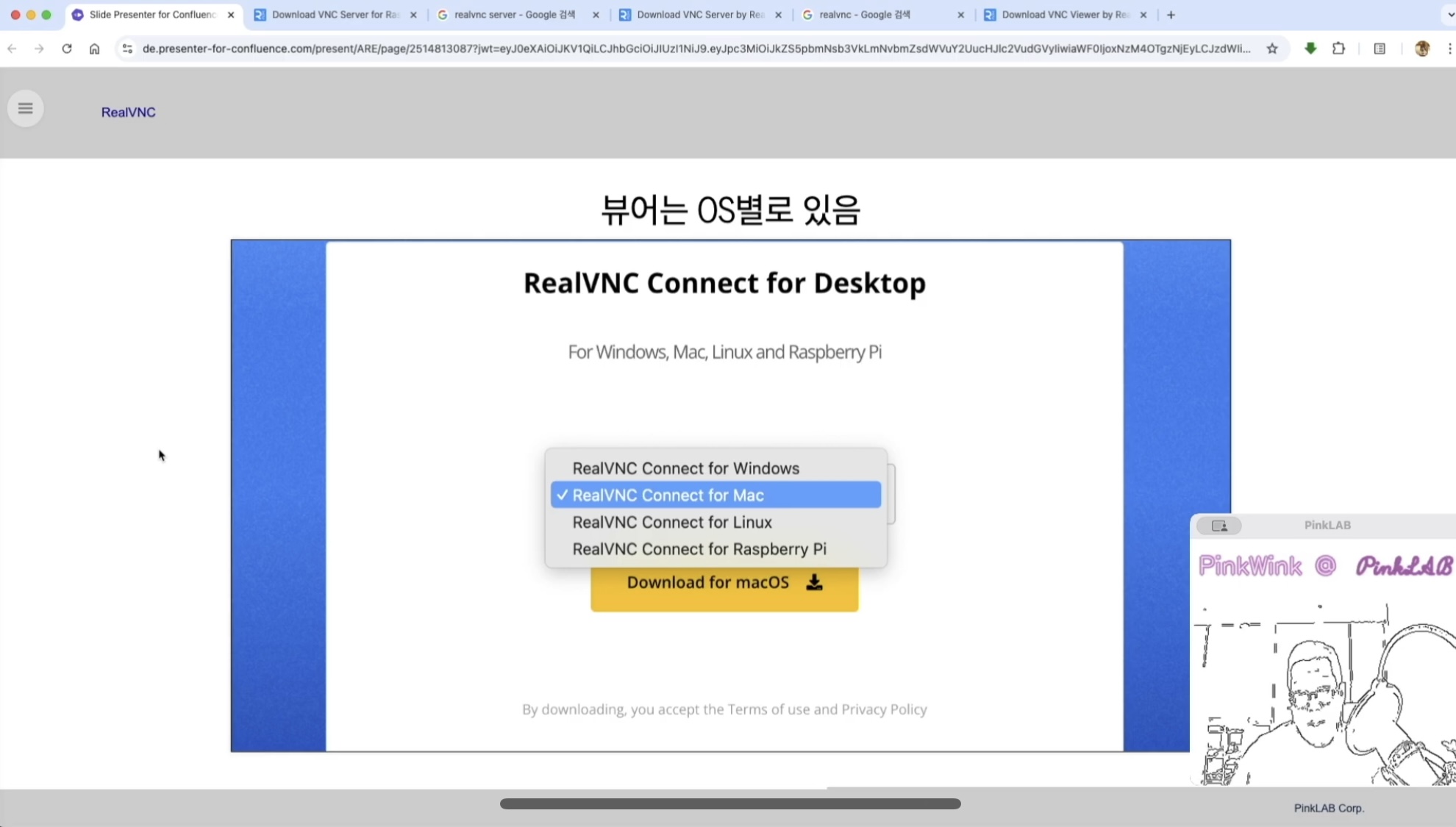Screen dimensions: 1456x827
Task: Open a new browser tab with plus
Action: coord(1171,15)
